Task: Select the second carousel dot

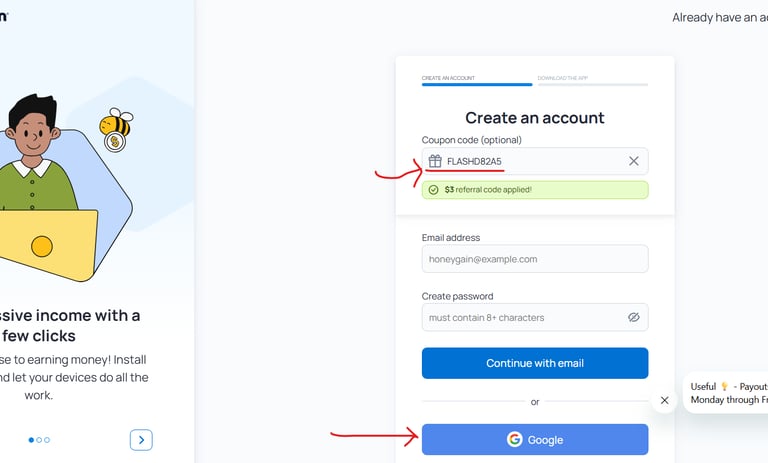Action: click(x=39, y=439)
